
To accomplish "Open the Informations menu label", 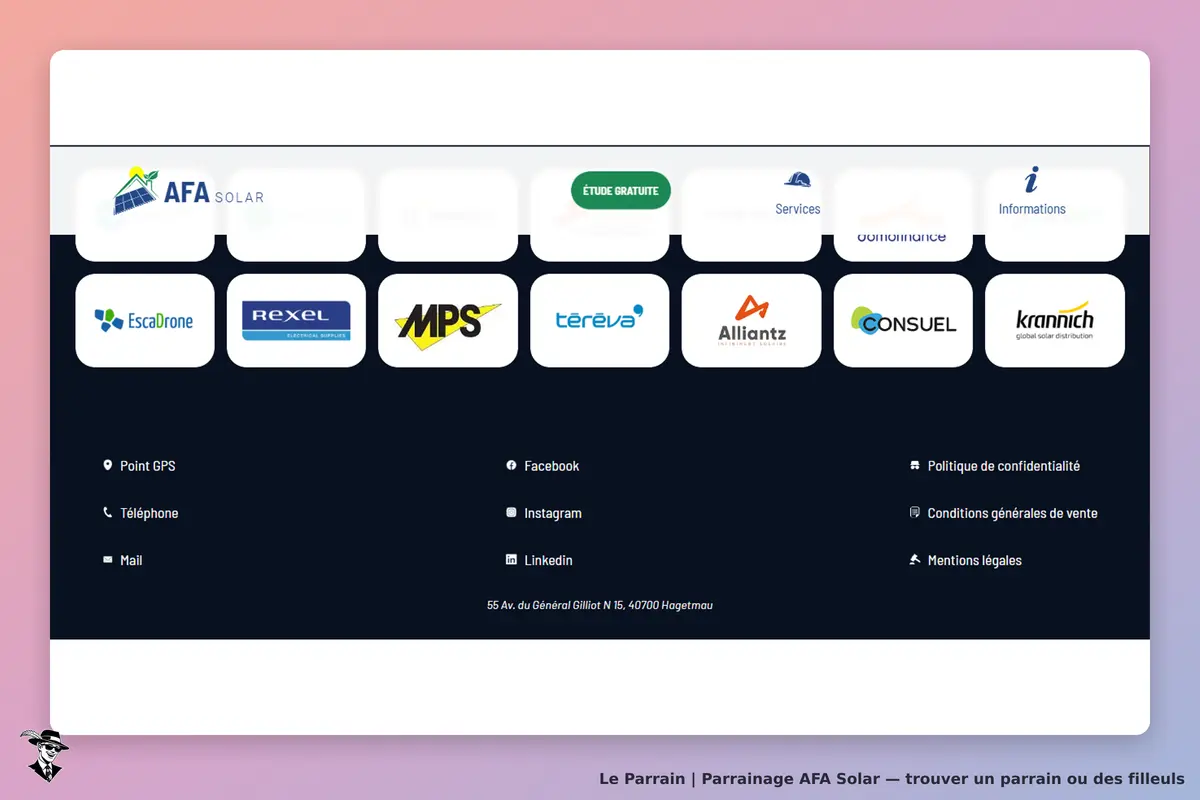I will (x=1032, y=209).
